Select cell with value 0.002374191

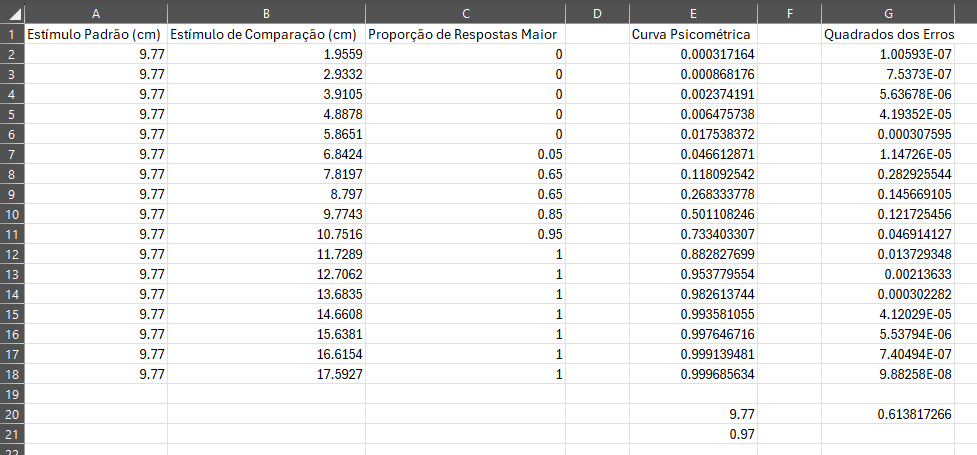(693, 94)
